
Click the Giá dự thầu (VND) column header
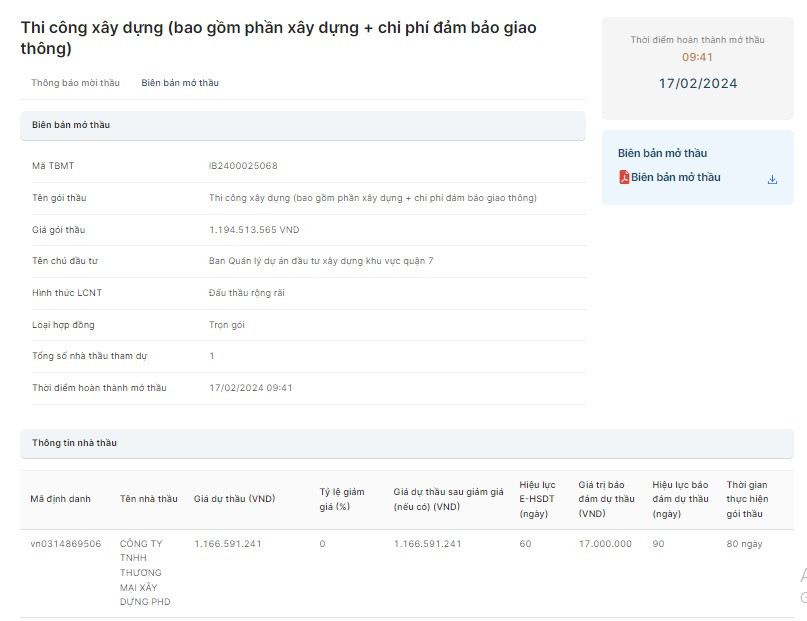234,498
